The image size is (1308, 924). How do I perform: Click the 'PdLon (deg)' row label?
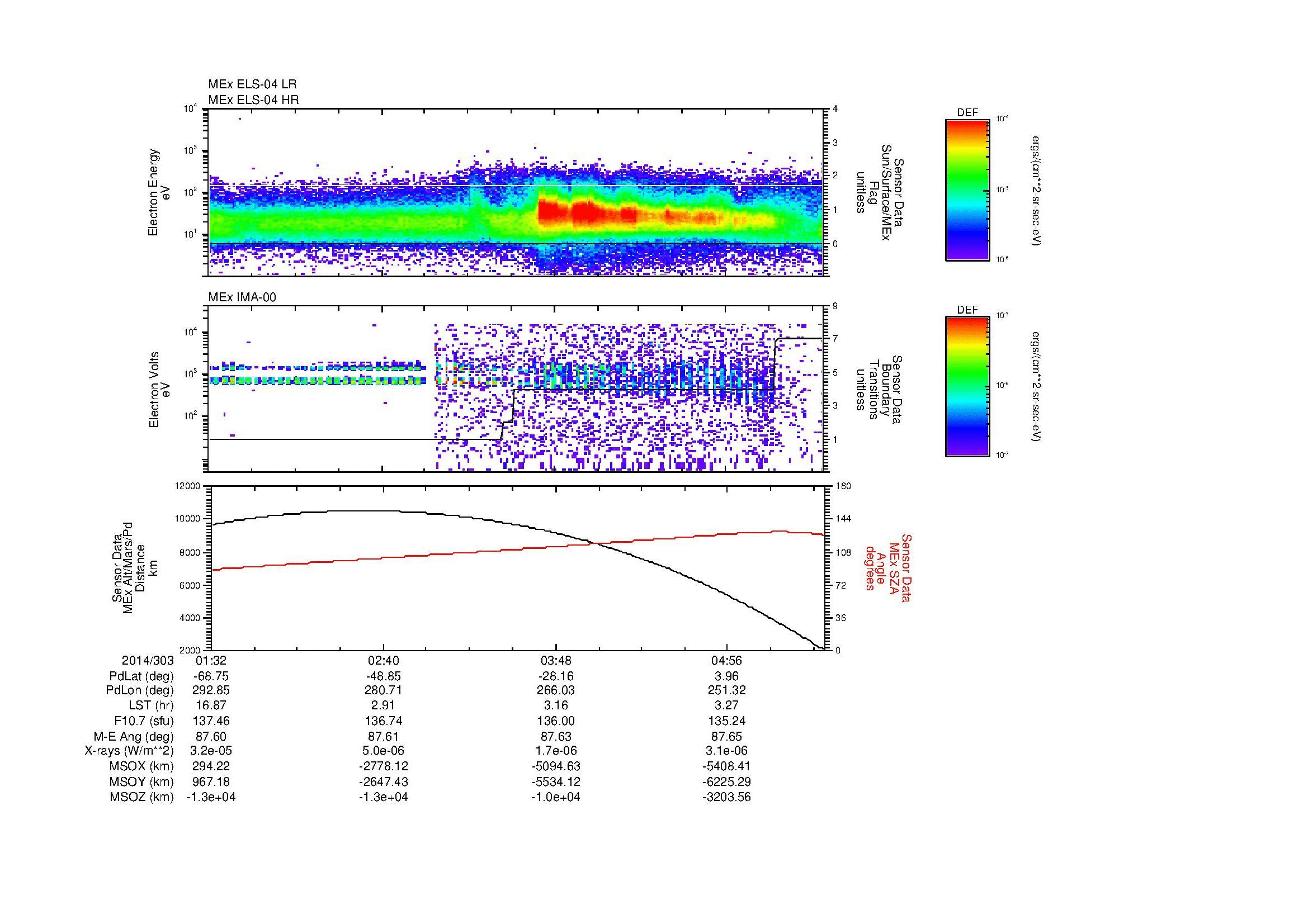(140, 690)
